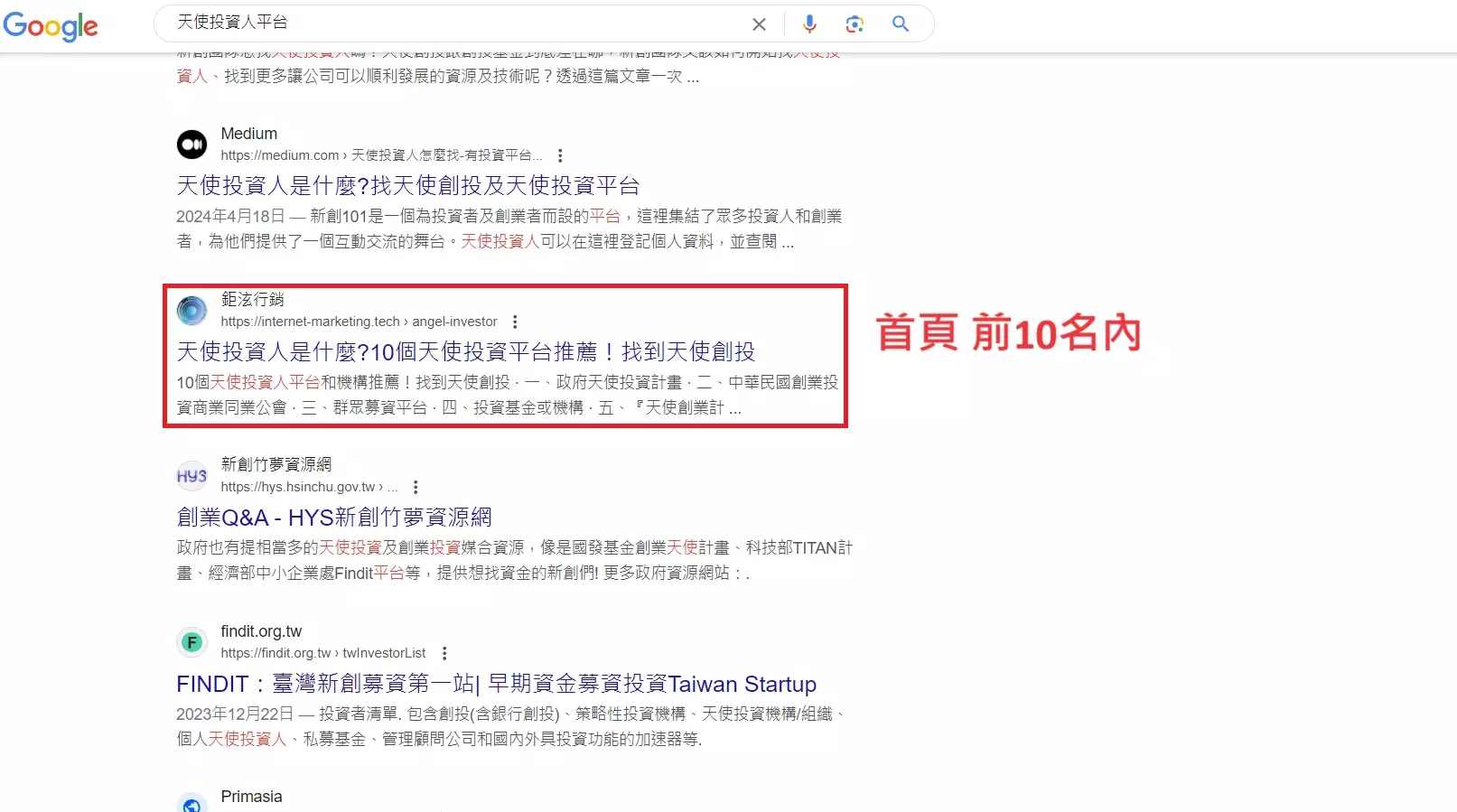1457x812 pixels.
Task: Open the FINDIT：臺灣新創募資第一站 result
Action: (497, 684)
